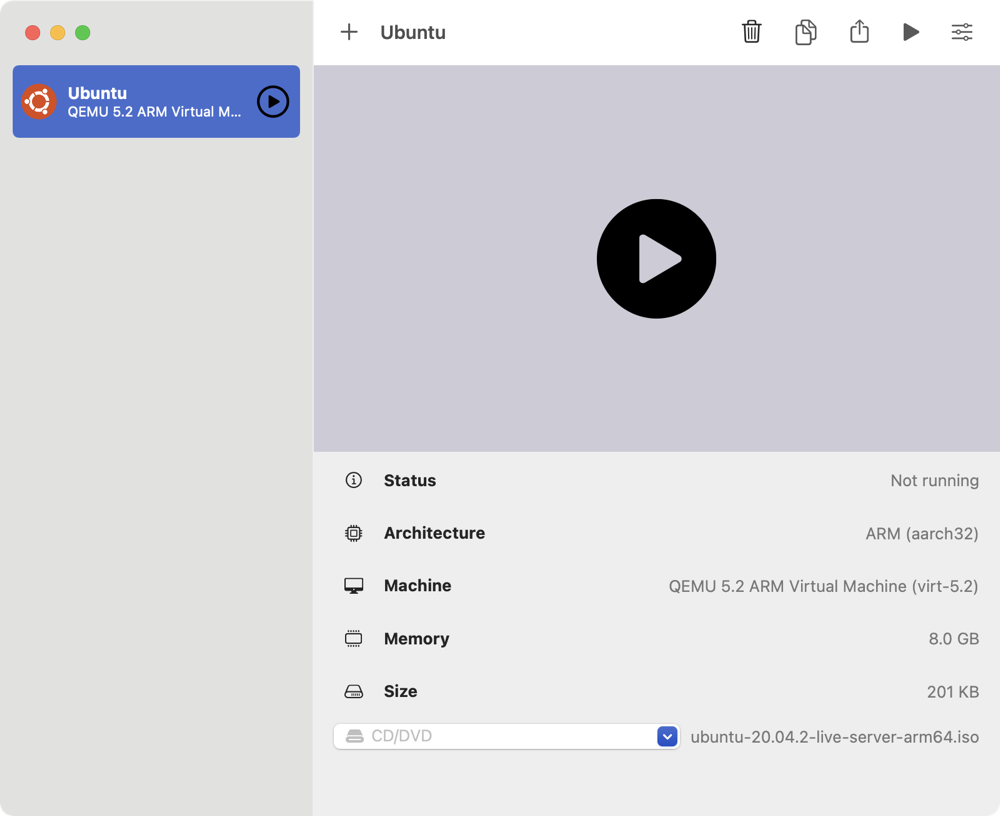Click the Status info icon

pos(353,481)
